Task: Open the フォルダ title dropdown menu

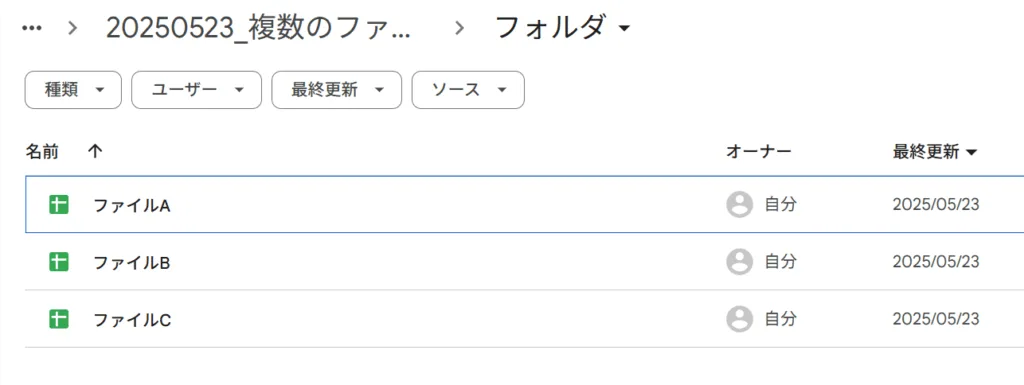Action: pos(563,27)
